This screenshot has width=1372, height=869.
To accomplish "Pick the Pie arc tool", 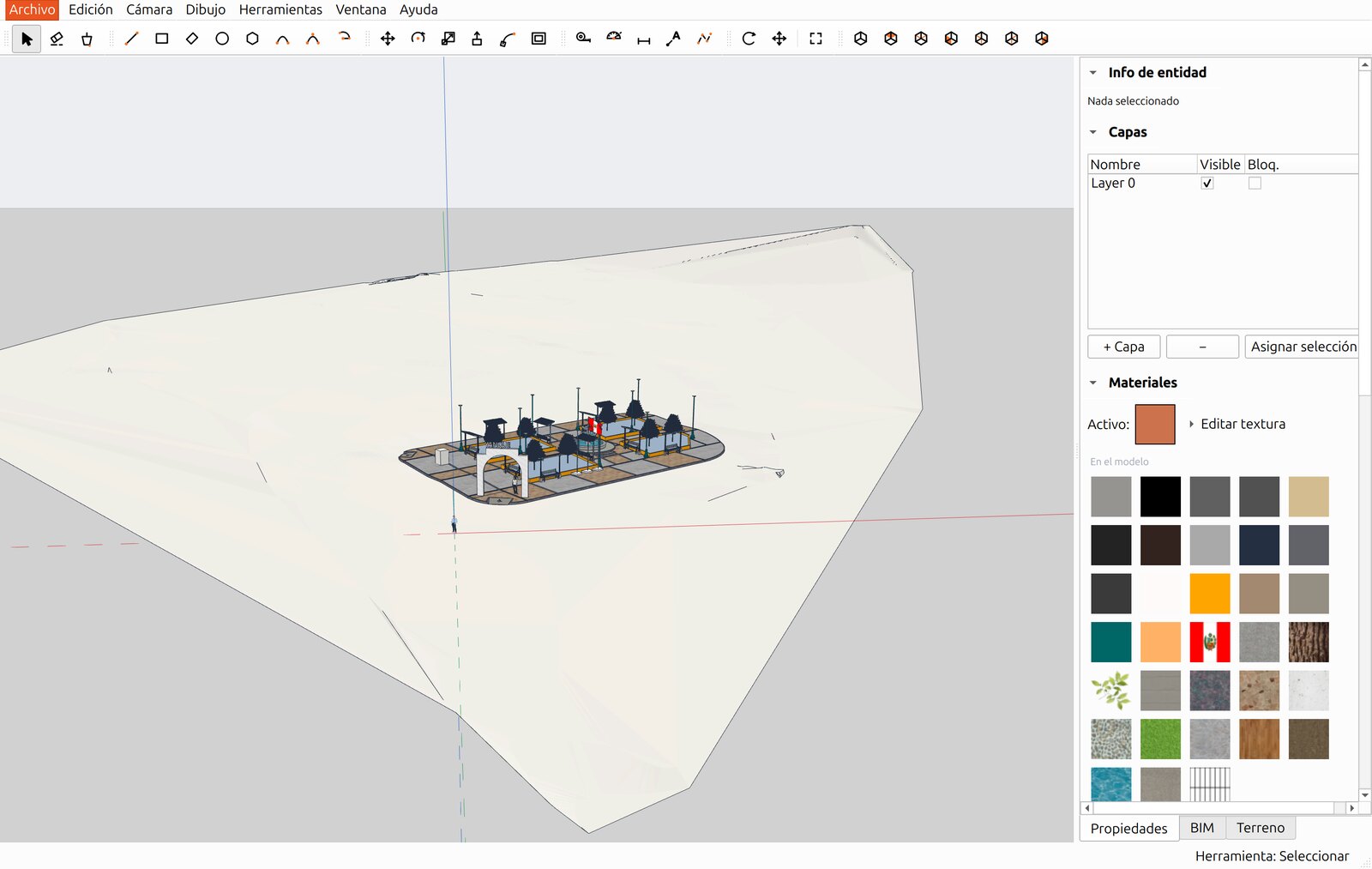I will (344, 39).
